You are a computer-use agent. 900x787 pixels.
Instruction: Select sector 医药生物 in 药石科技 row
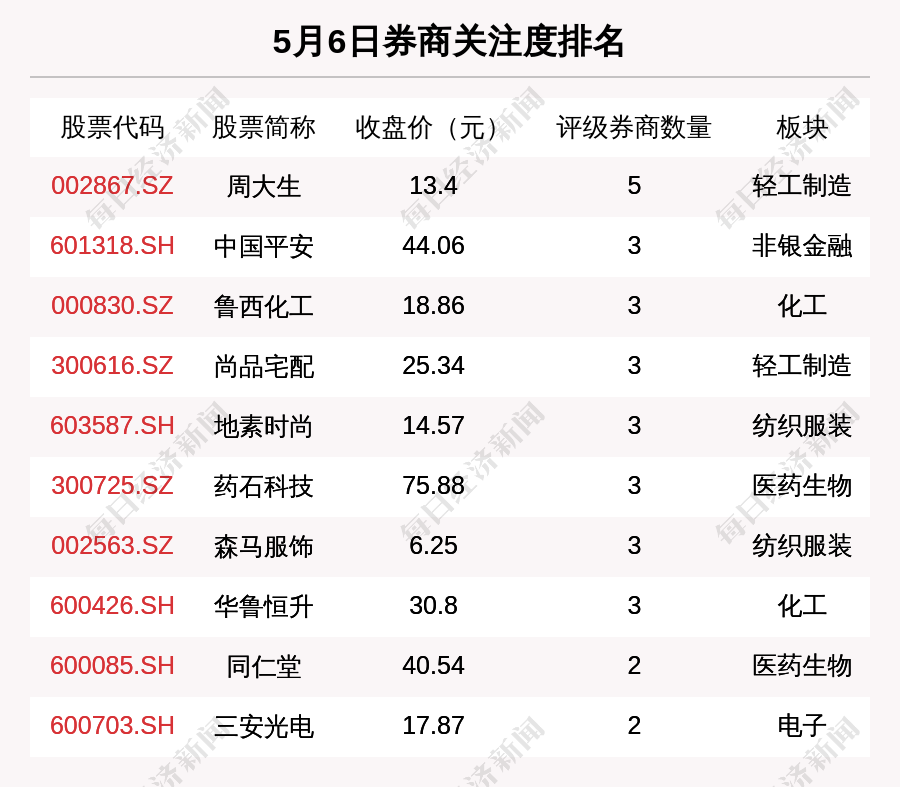coord(802,486)
